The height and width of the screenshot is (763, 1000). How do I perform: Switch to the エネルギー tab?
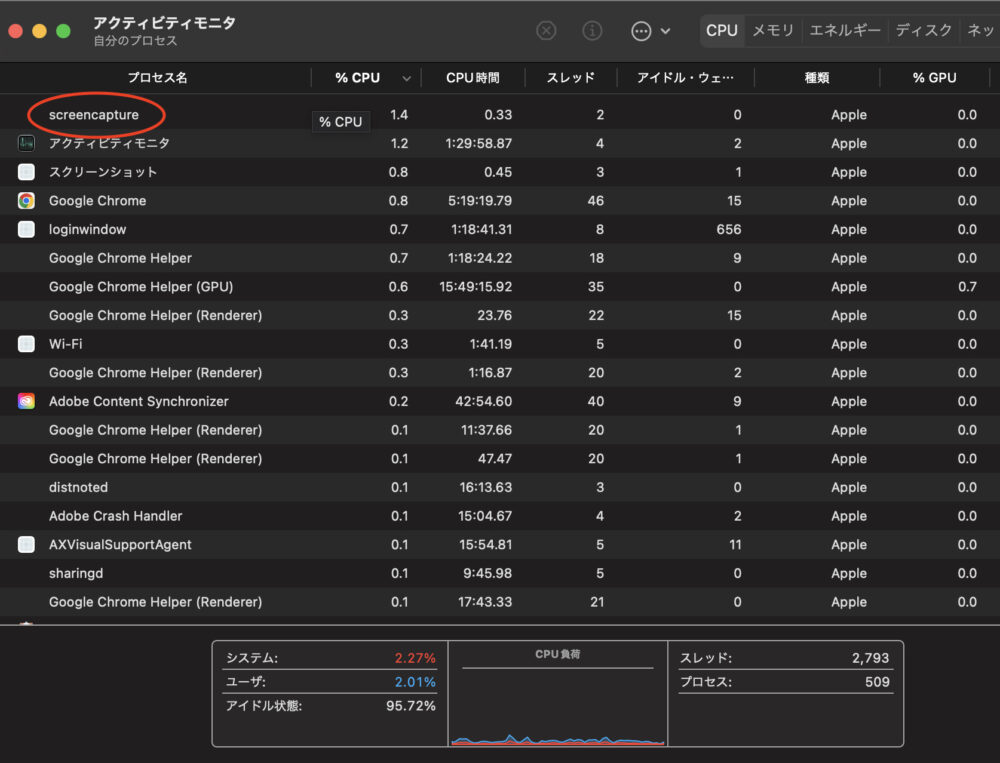click(845, 31)
